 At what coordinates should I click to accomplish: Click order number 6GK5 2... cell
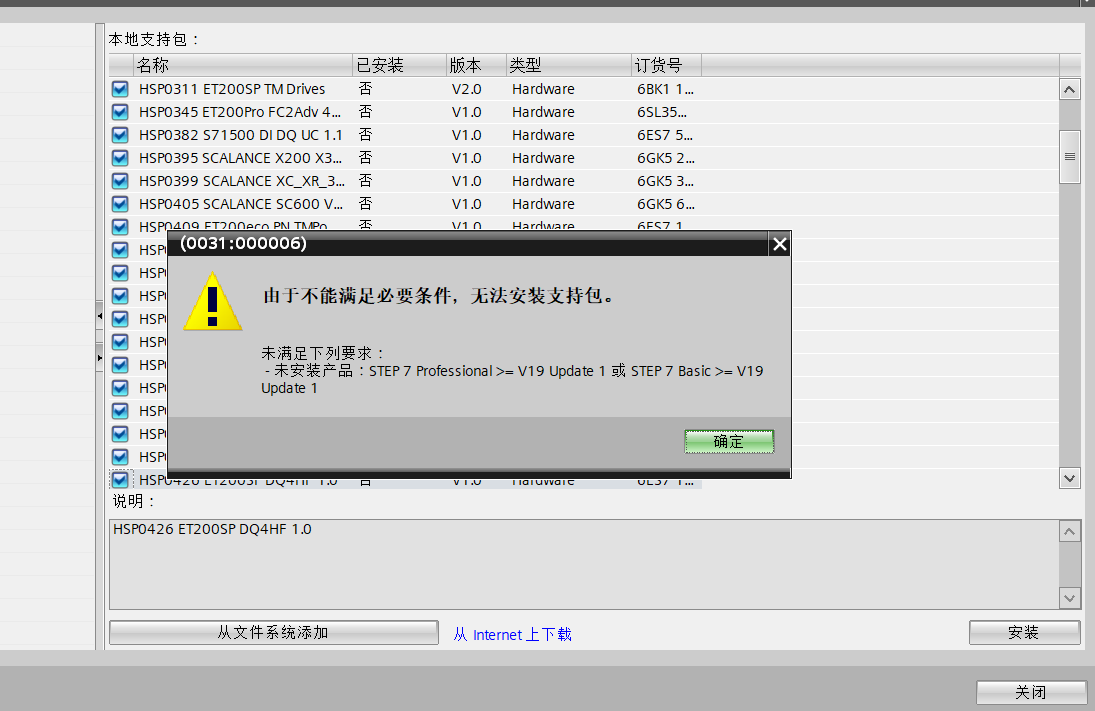[666, 159]
